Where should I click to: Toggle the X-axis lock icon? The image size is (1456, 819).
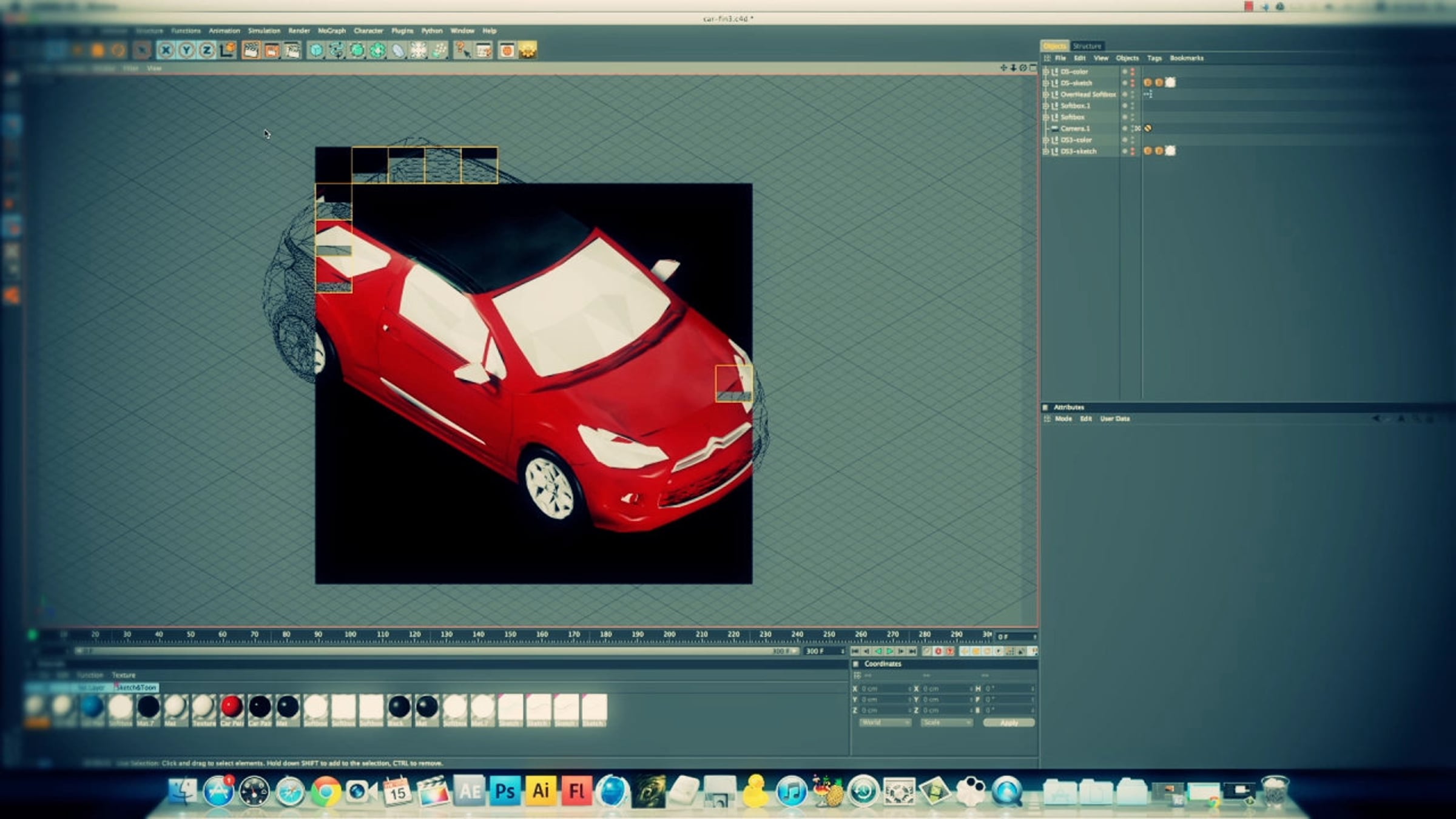pyautogui.click(x=166, y=50)
